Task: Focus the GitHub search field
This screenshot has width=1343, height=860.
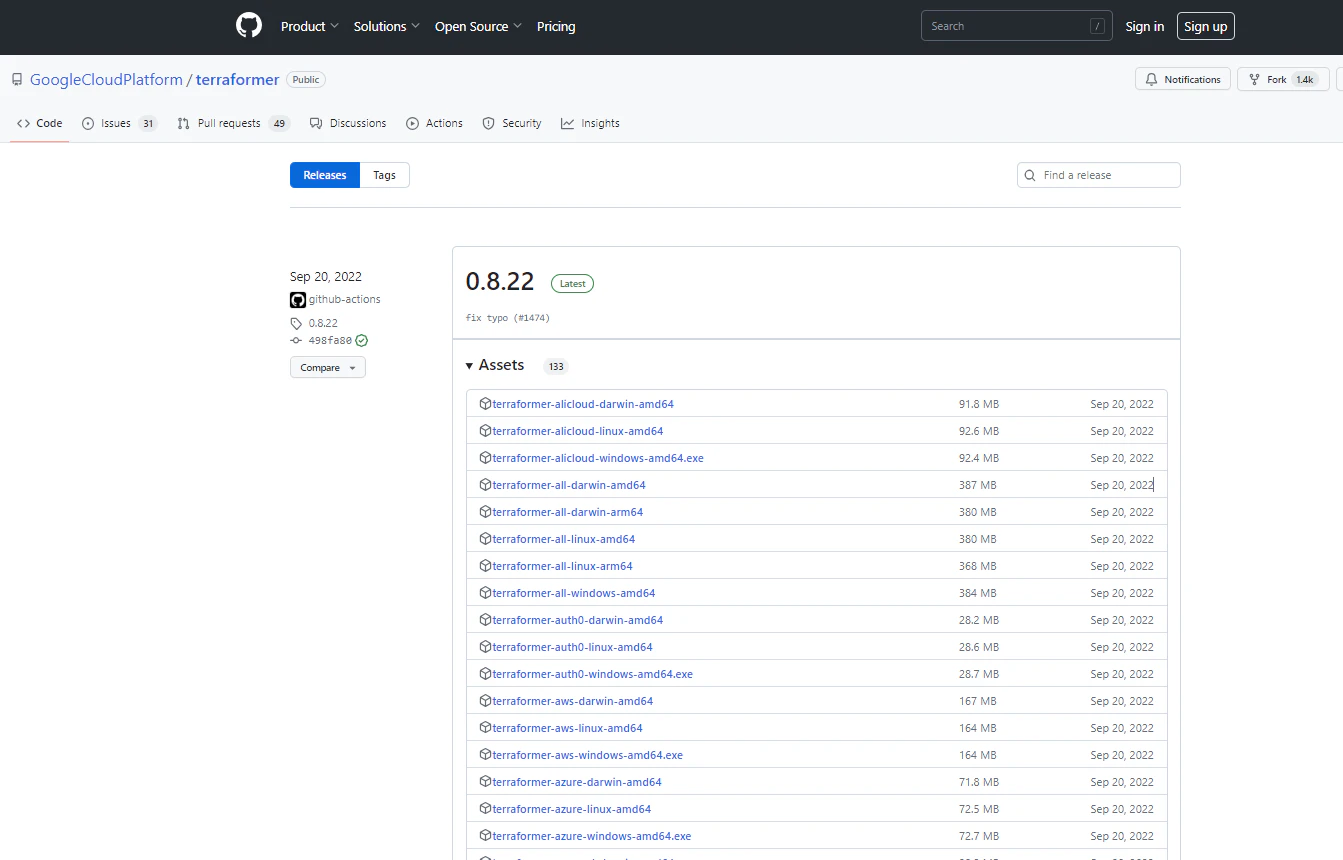Action: pos(1017,27)
